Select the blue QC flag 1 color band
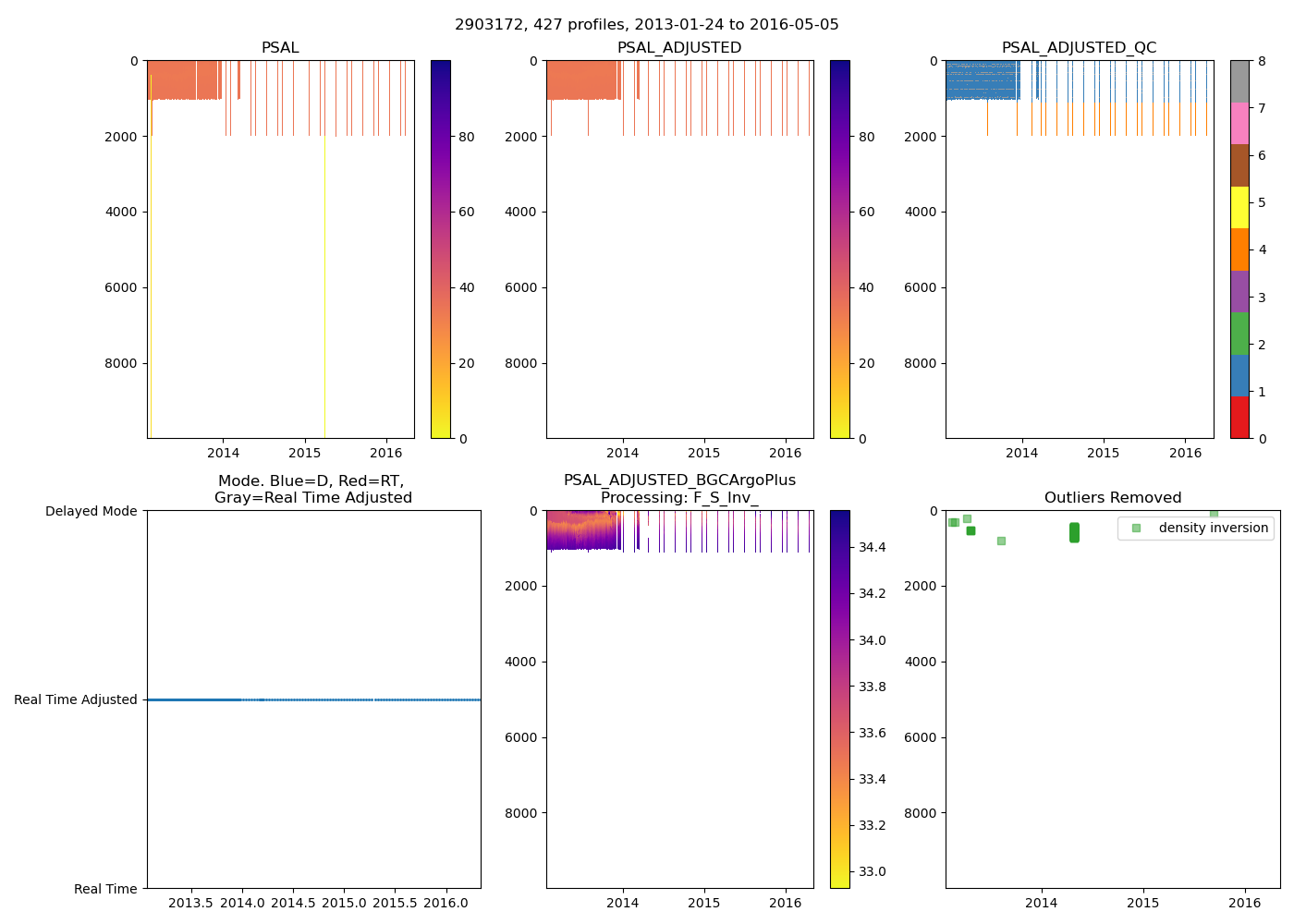This screenshot has height=924, width=1294. tap(1239, 375)
